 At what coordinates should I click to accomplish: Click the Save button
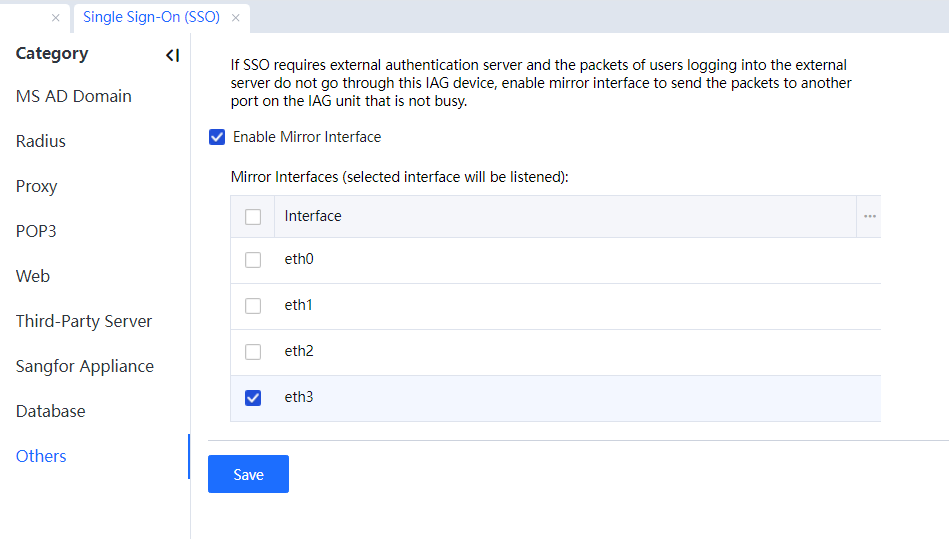coord(248,474)
